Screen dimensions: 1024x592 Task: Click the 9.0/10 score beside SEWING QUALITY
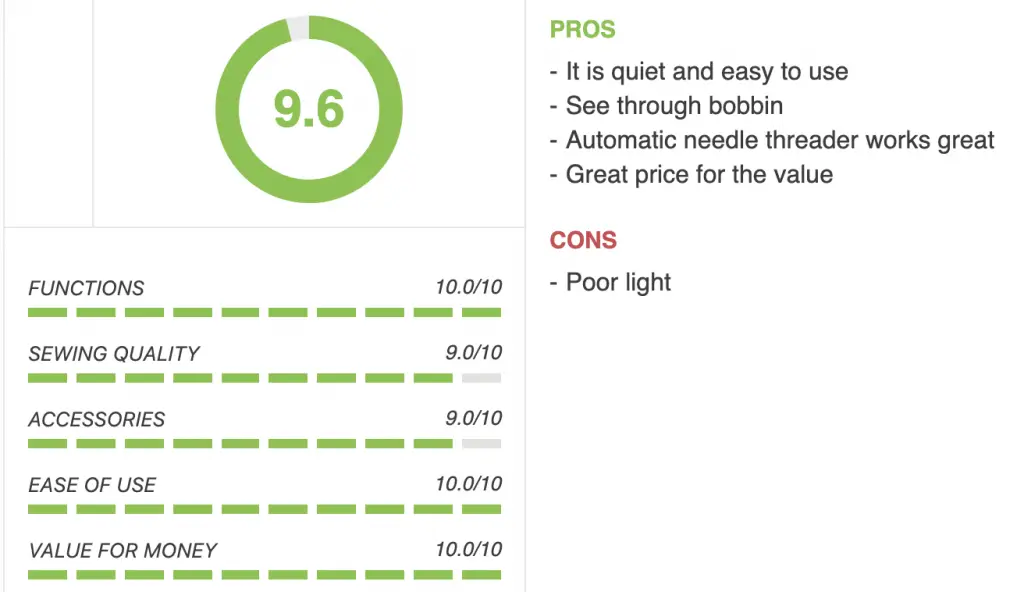point(473,353)
